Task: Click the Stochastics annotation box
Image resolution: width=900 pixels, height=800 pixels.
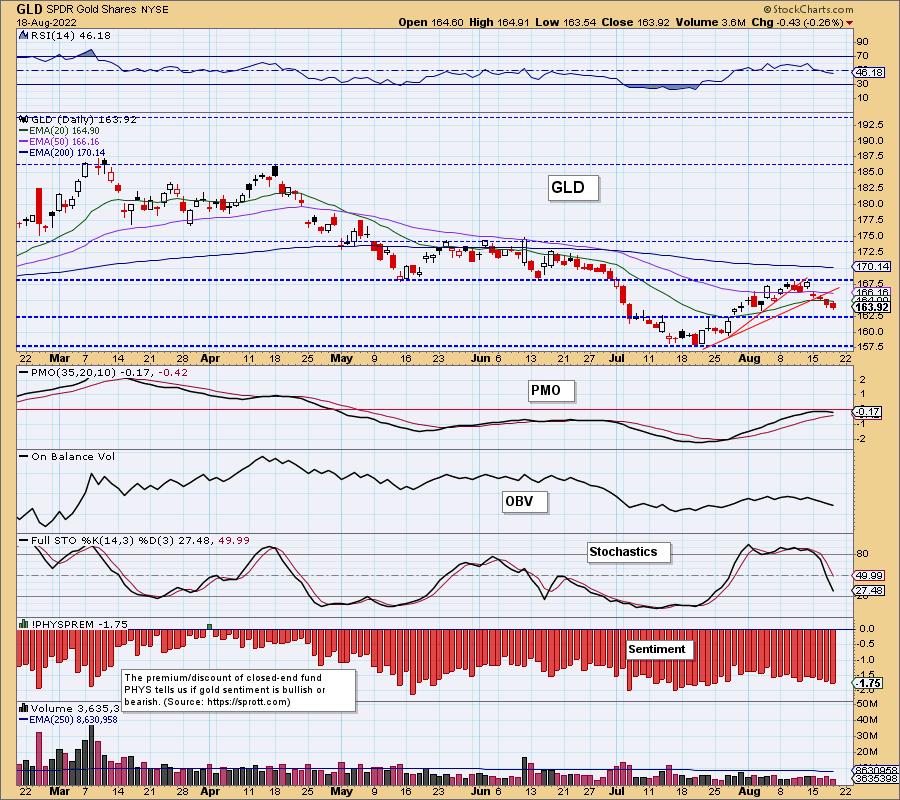Action: 629,552
